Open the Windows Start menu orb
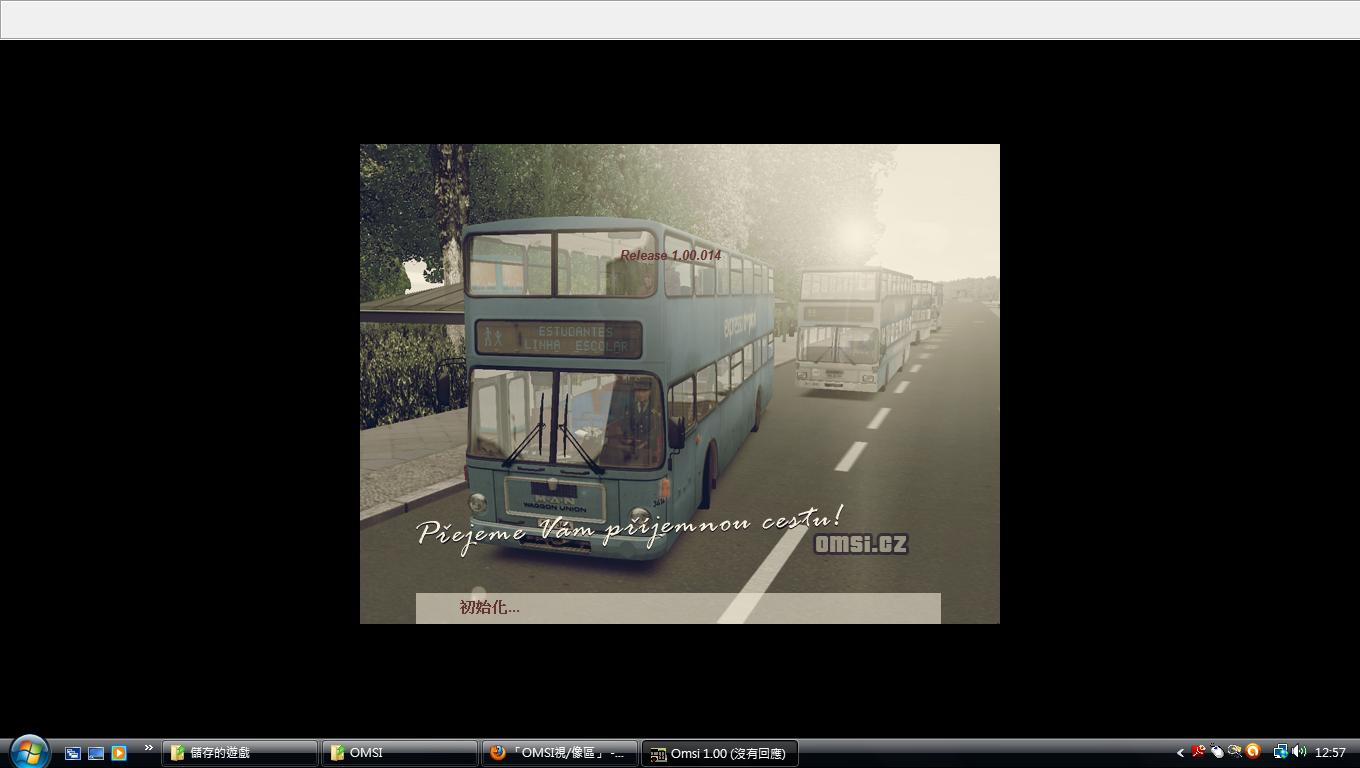Viewport: 1360px width, 768px height. click(29, 752)
